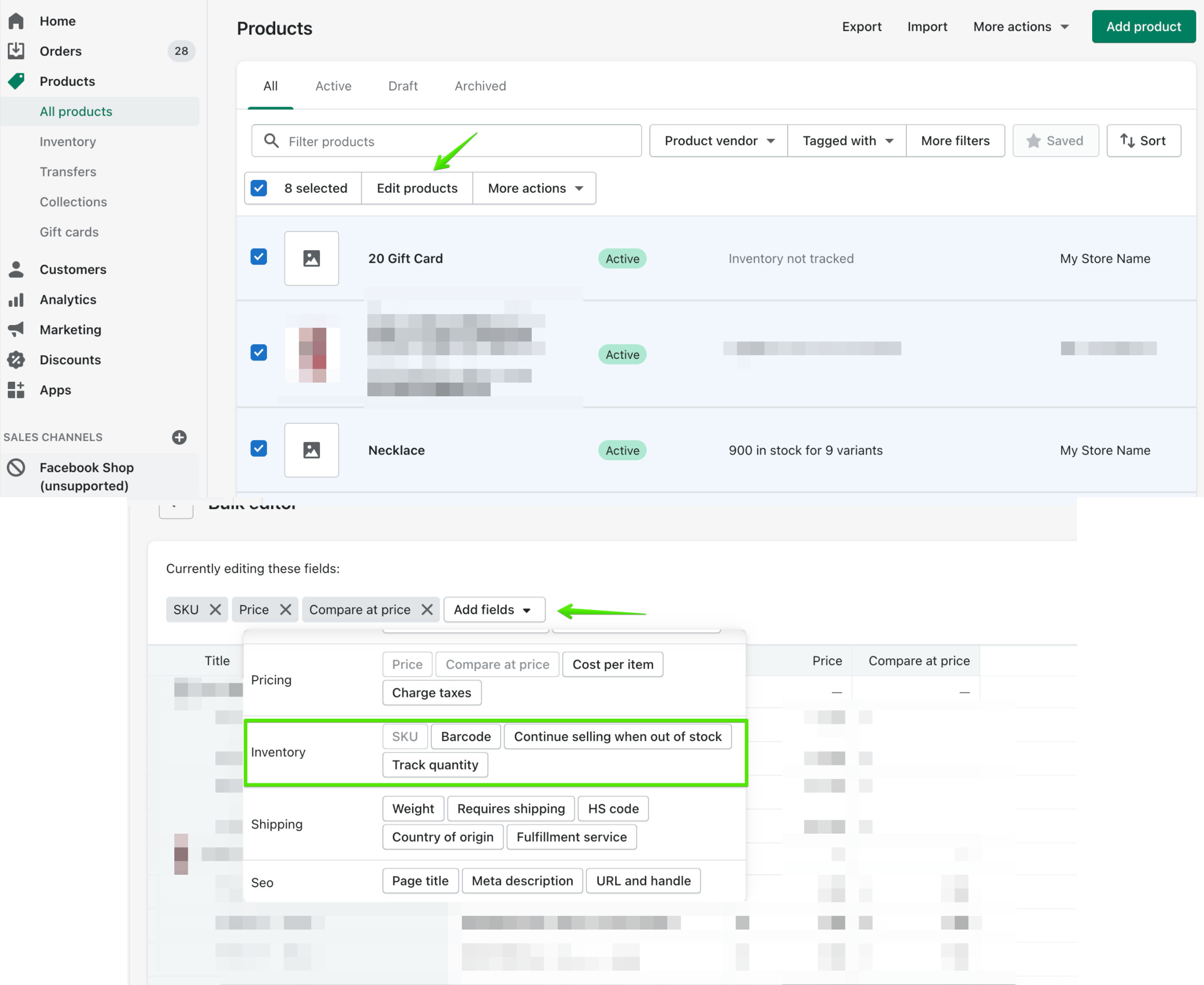Click the Home icon in sidebar
1204x985 pixels.
[x=16, y=21]
